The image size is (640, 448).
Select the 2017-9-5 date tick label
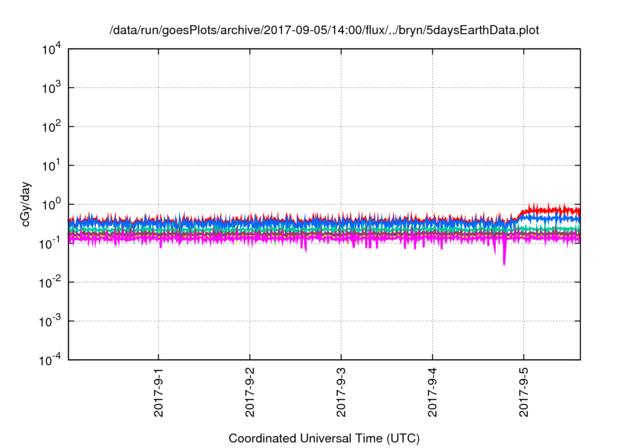coord(524,392)
